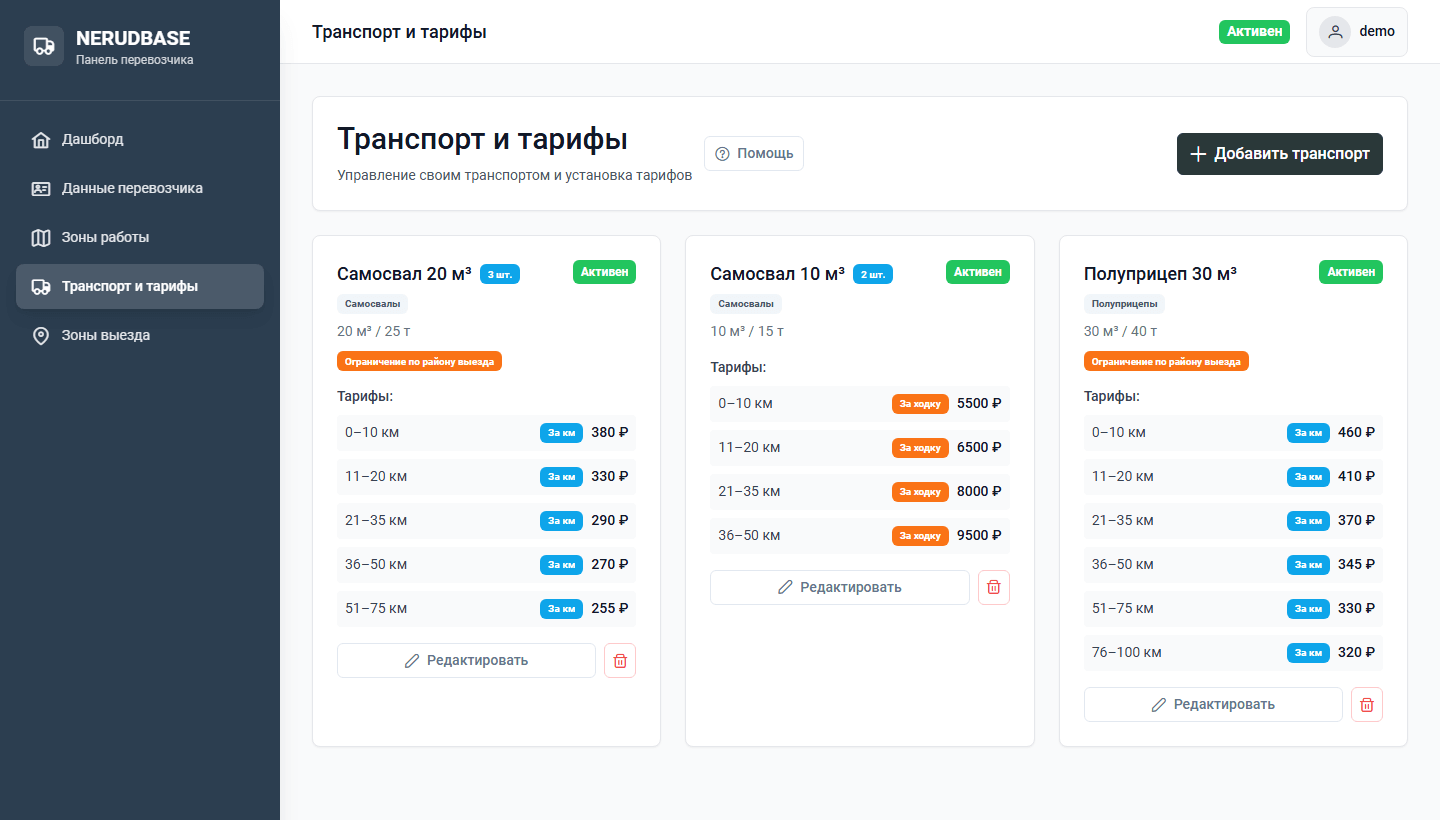
Task: Click the 3 шт. badge on Самосвал 20 м³
Action: click(500, 274)
